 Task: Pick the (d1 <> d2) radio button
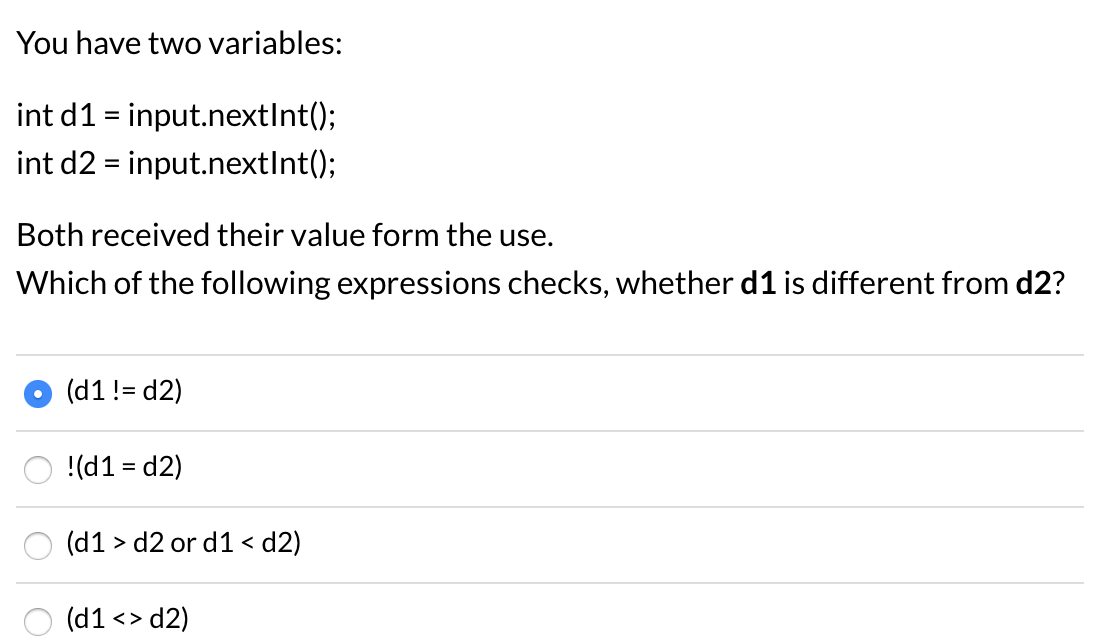pyautogui.click(x=37, y=620)
